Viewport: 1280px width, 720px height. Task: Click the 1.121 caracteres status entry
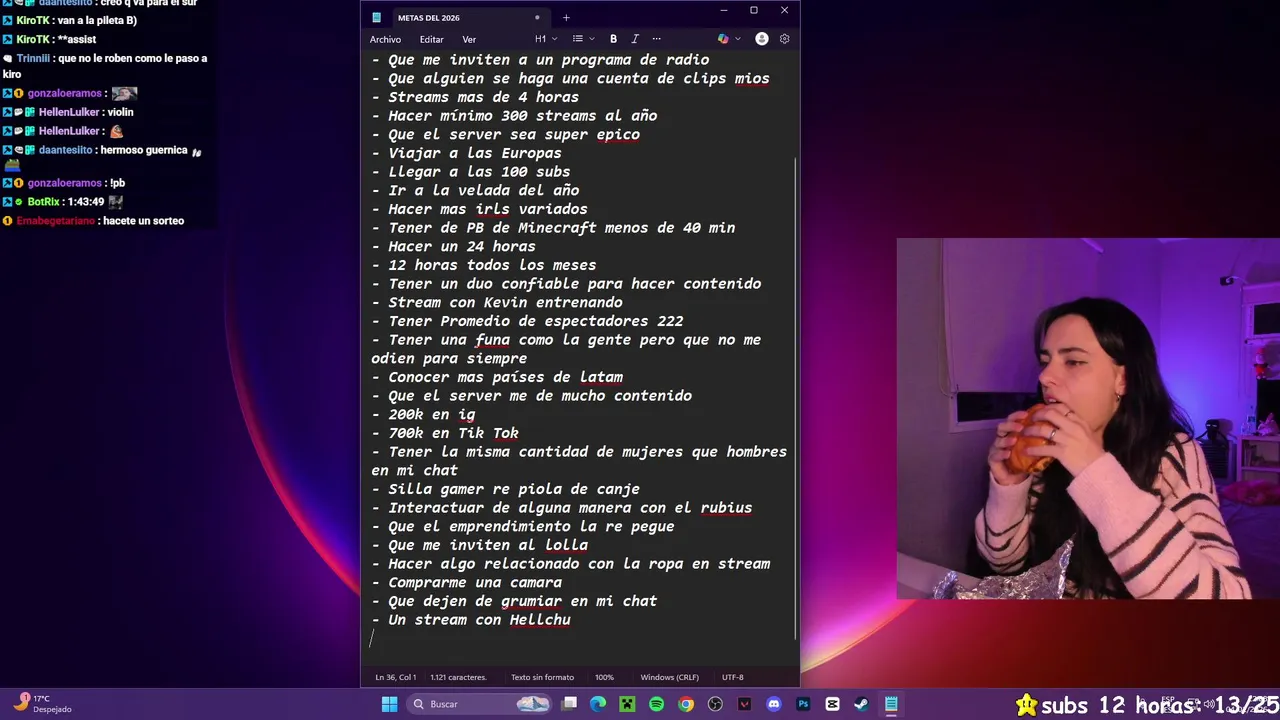pos(458,677)
